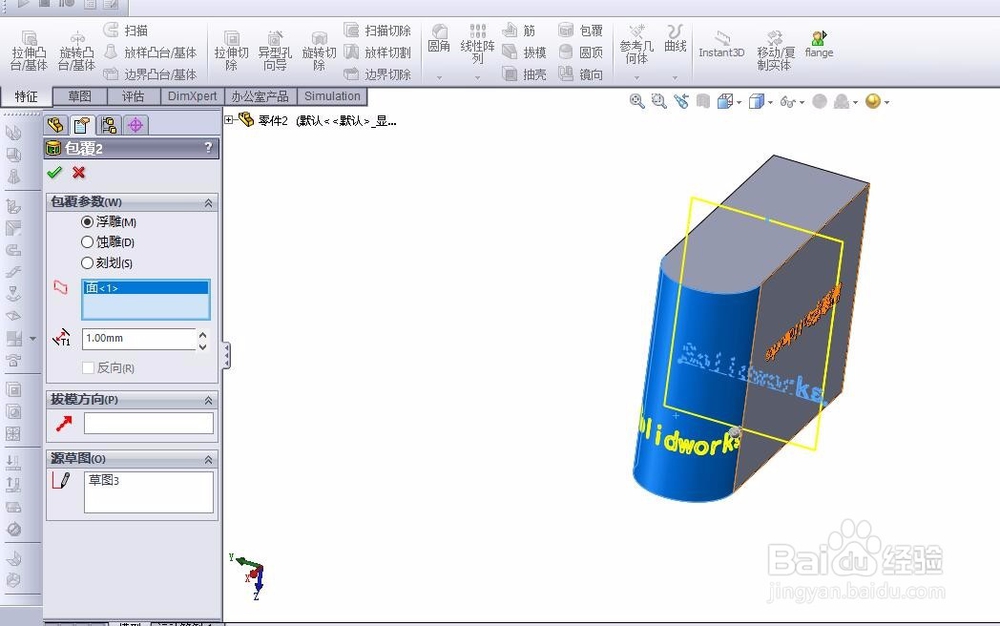
Task: Choose the 扫描 sweep feature
Action: point(126,30)
